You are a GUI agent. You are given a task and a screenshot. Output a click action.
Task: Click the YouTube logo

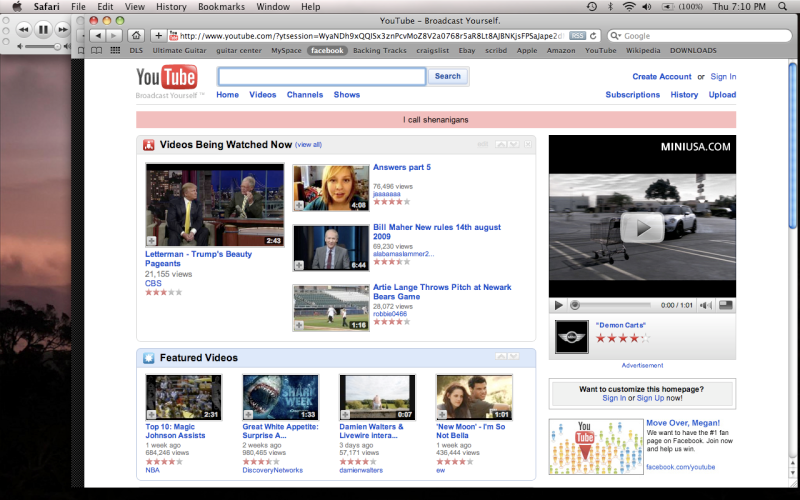166,77
